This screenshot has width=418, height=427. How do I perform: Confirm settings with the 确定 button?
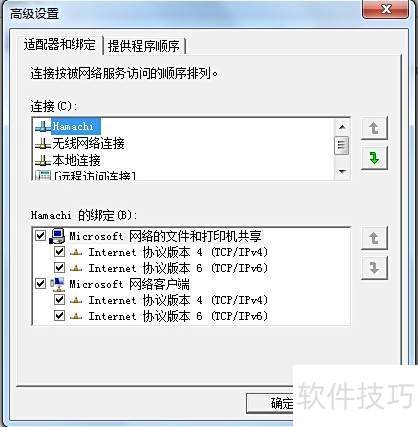pos(270,403)
